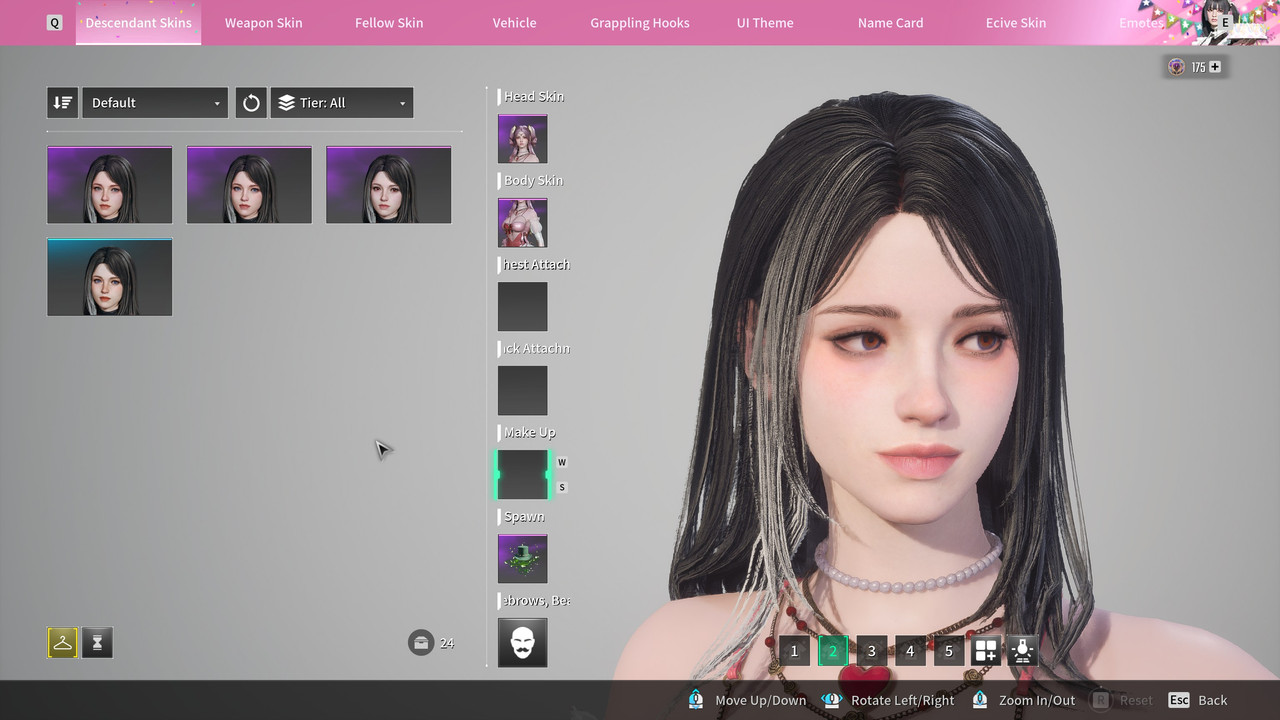Open the Spawn effect slot
Viewport: 1280px width, 720px height.
coord(523,559)
